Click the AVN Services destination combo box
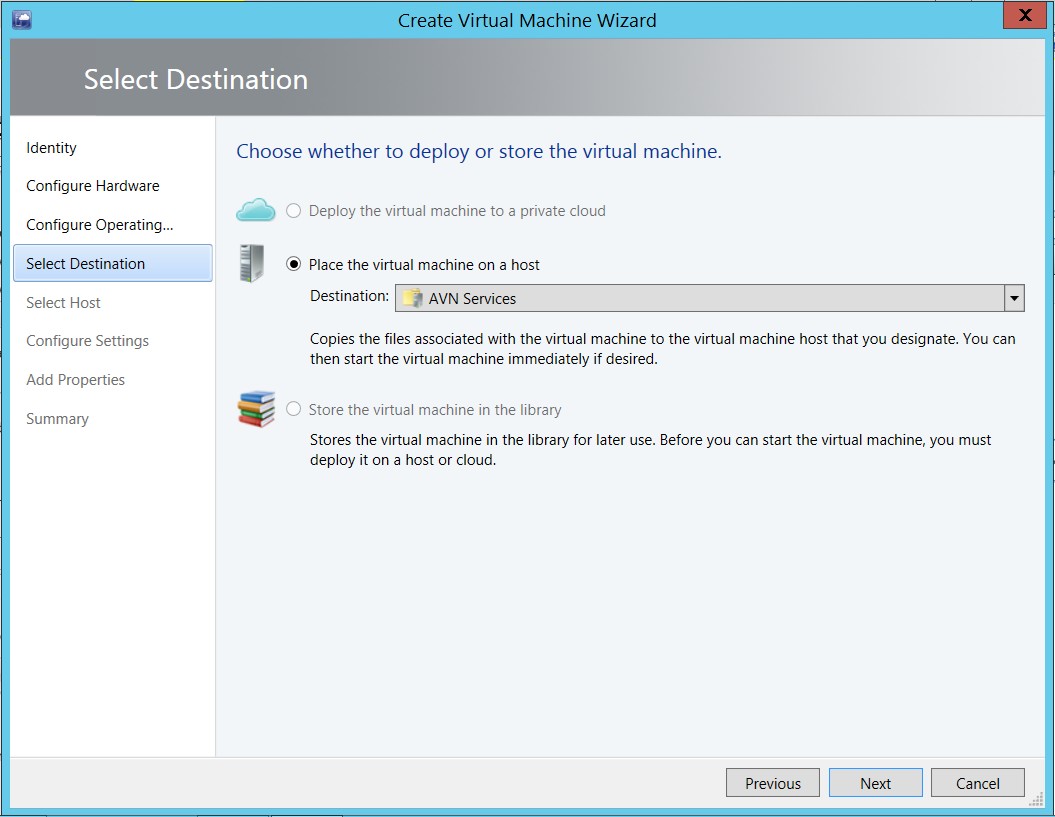The width and height of the screenshot is (1055, 817). point(709,298)
